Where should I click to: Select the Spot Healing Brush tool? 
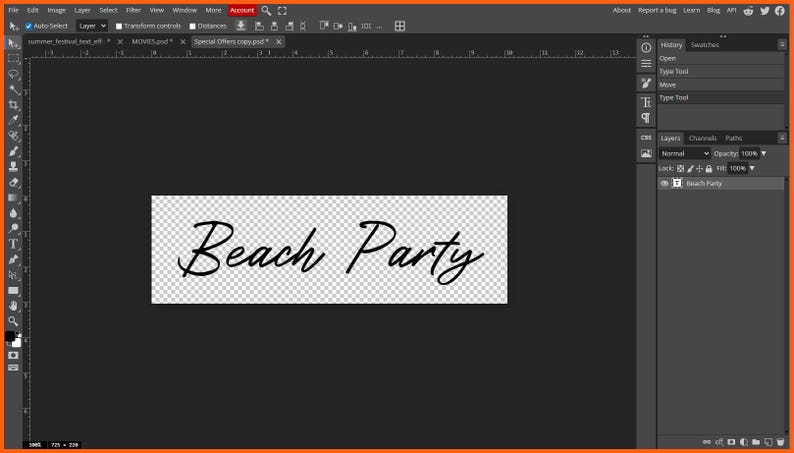pyautogui.click(x=14, y=136)
